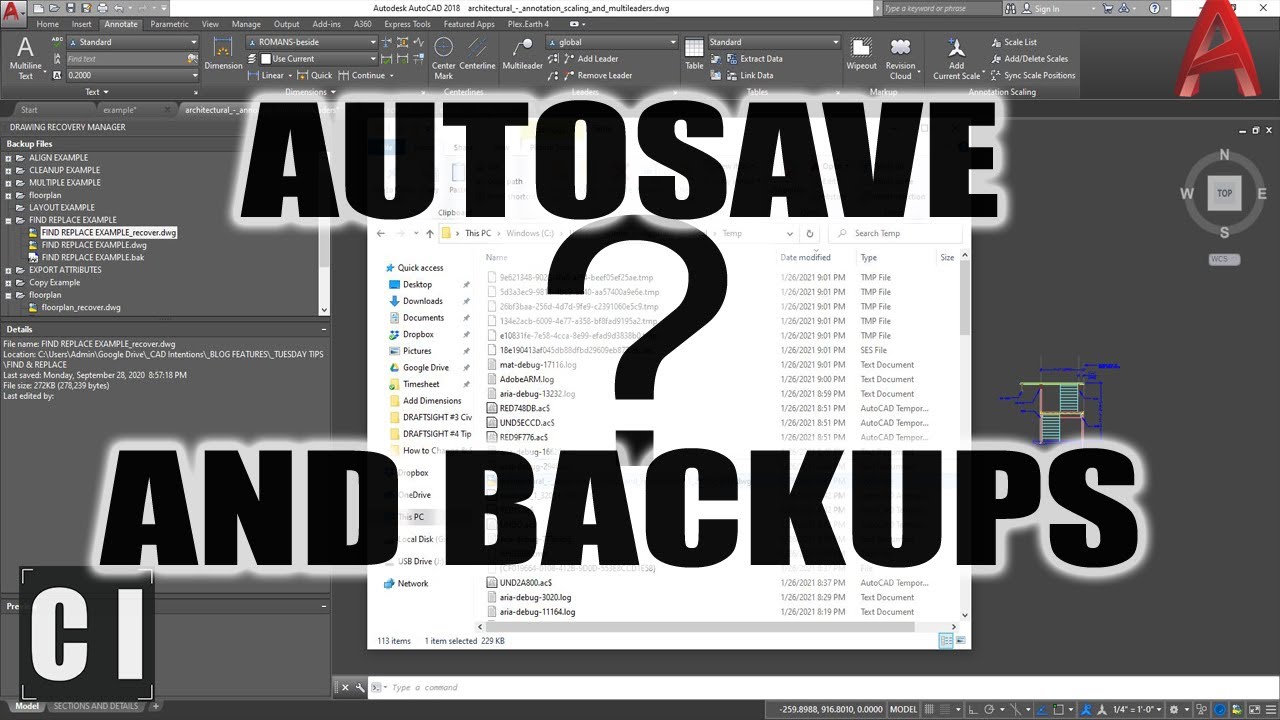Viewport: 1280px width, 720px height.
Task: Expand the EXPORT ATTRIBUTES folder
Action: tap(9, 270)
